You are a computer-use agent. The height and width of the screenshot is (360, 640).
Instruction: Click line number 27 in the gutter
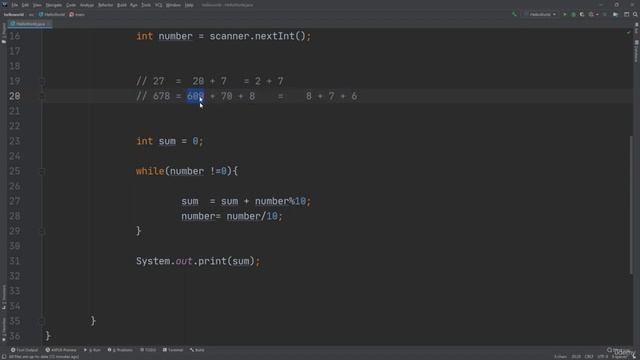pos(15,201)
